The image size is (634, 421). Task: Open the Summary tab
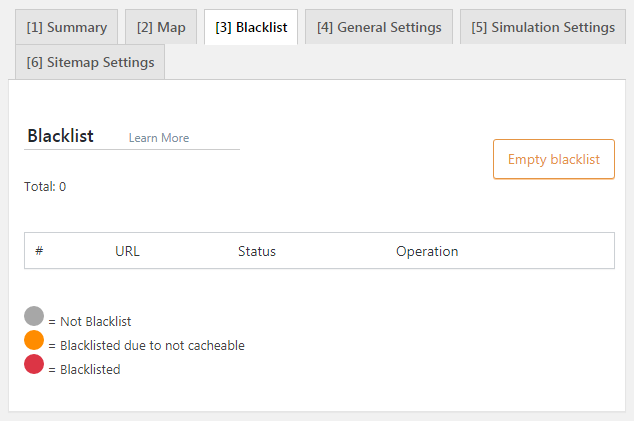(67, 28)
